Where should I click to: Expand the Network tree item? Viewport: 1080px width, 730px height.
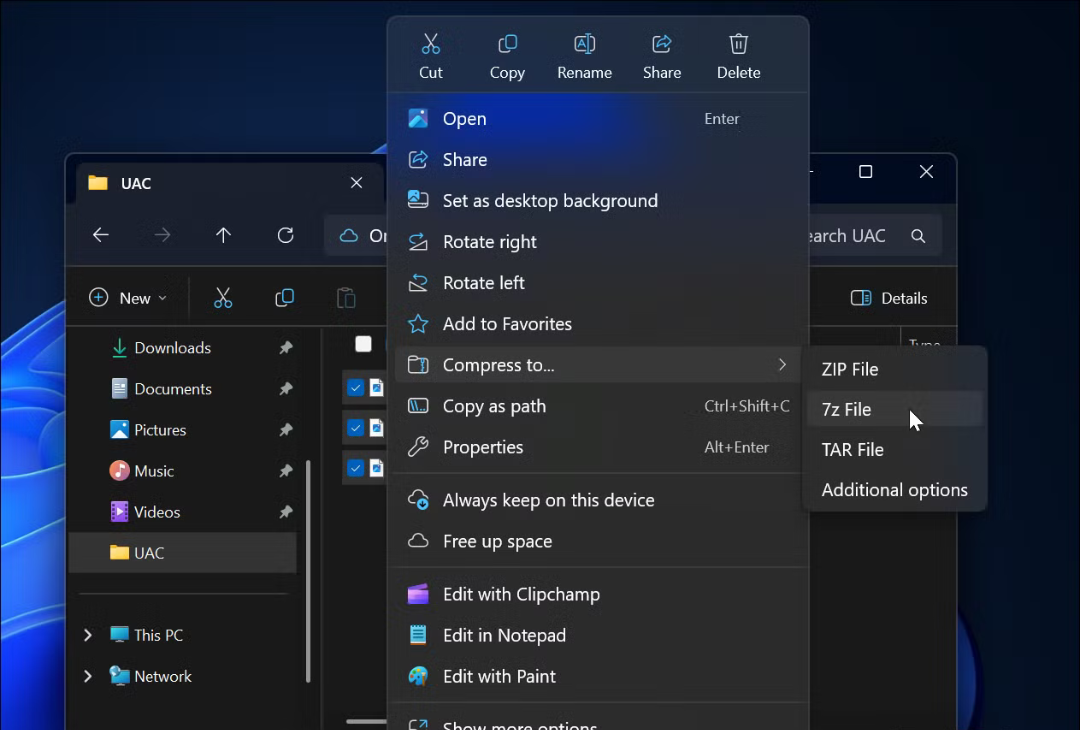[87, 676]
